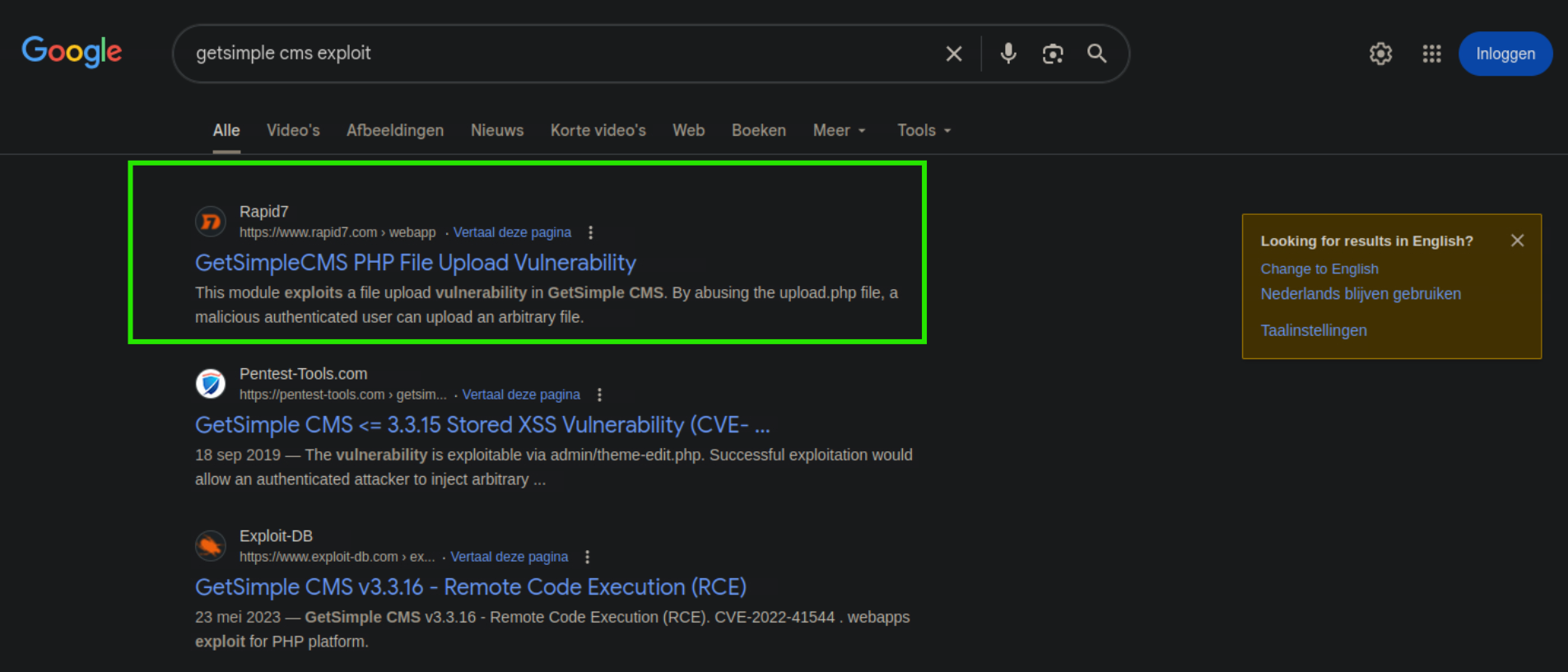Start voice search with the microphone icon
This screenshot has width=1568, height=672.
(1008, 54)
